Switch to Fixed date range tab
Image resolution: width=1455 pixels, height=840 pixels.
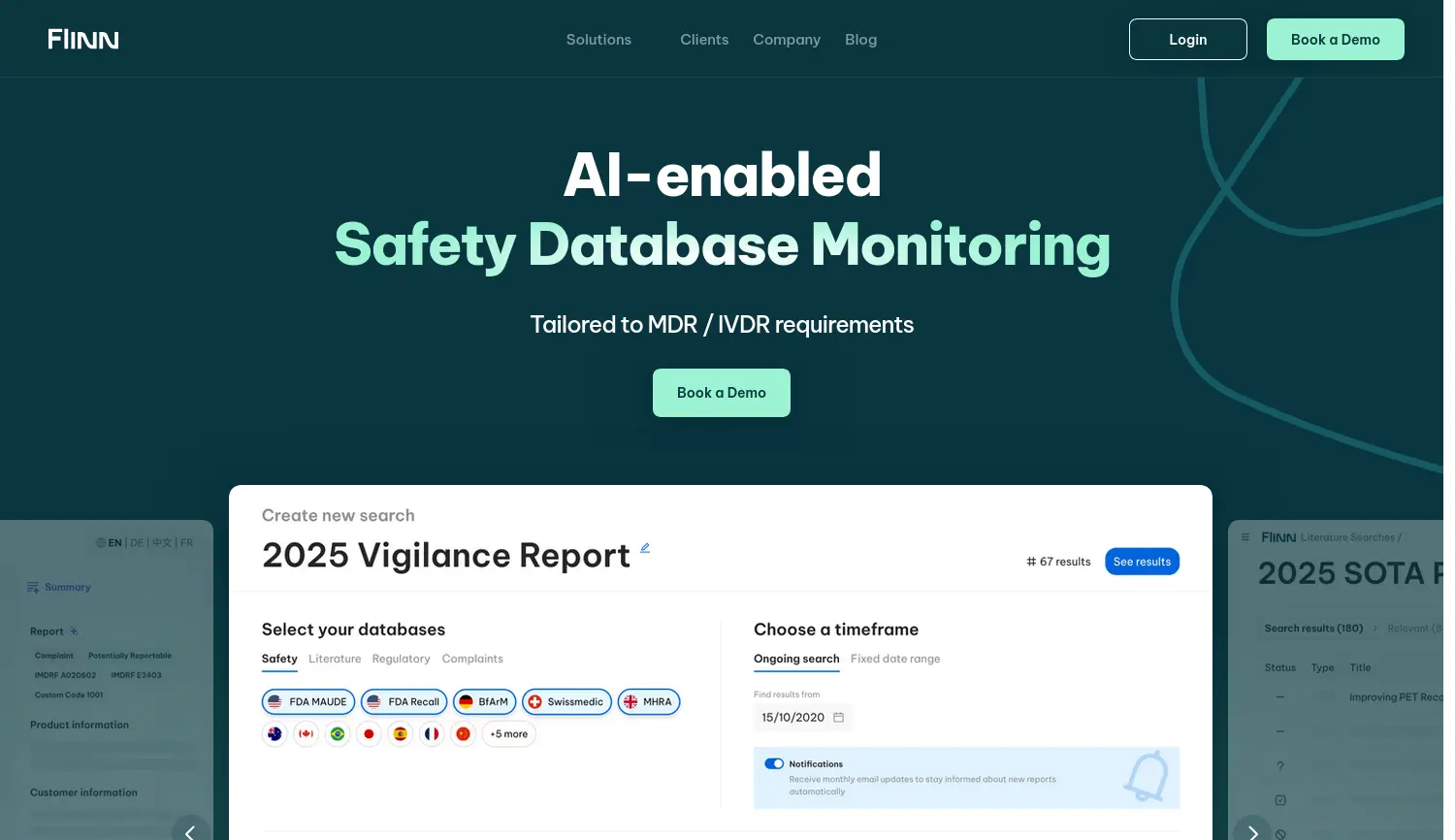(x=895, y=660)
